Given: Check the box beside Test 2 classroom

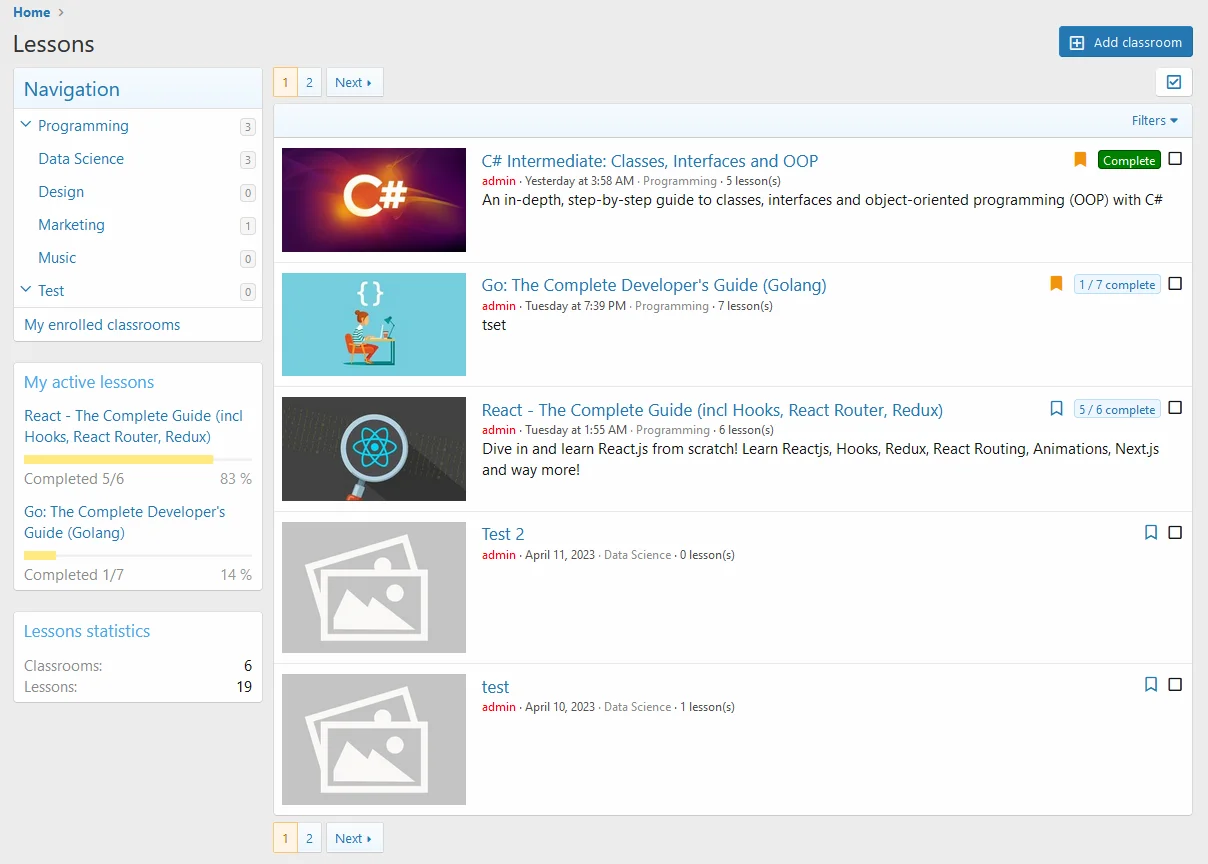Looking at the screenshot, I should click(1175, 533).
